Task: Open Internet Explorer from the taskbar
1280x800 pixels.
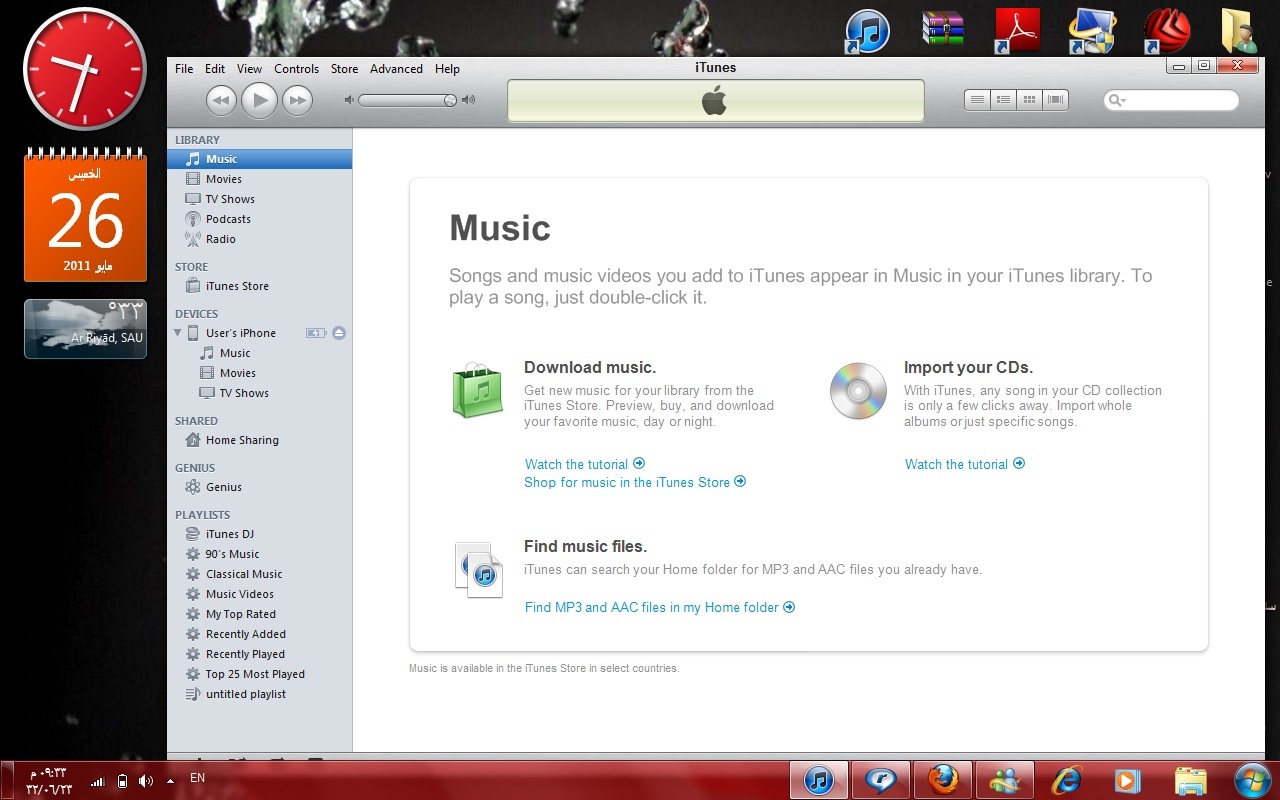Action: (1066, 780)
